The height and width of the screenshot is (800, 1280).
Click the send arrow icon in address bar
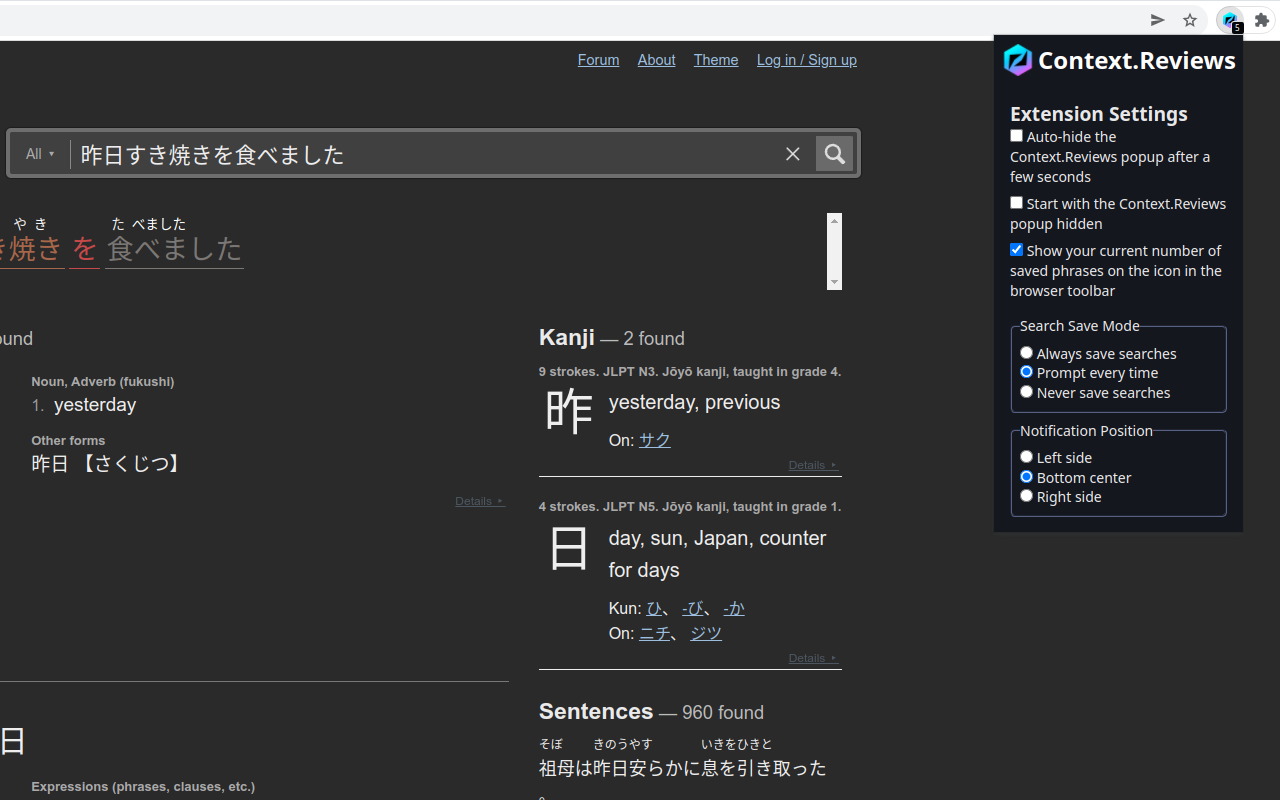[1158, 20]
